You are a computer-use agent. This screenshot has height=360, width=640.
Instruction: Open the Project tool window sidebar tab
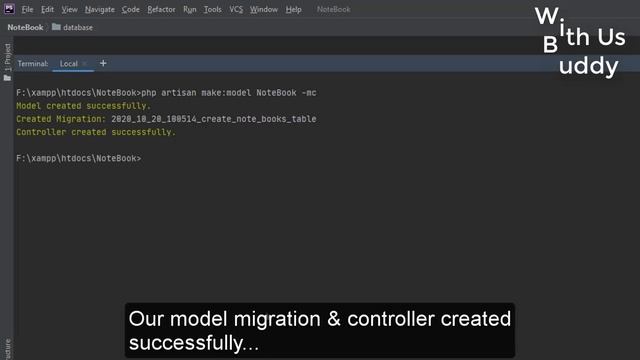pos(7,57)
